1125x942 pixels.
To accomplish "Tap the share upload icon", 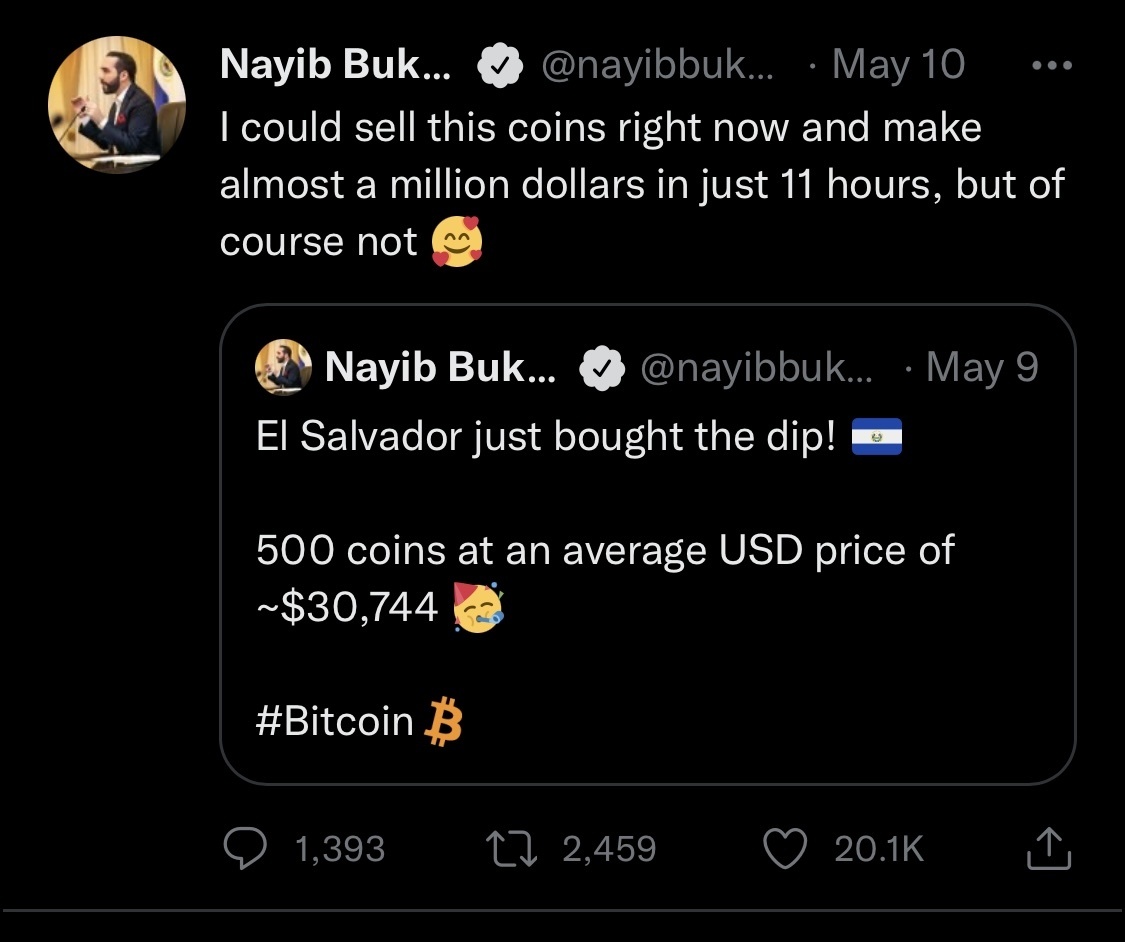I will [x=1048, y=849].
